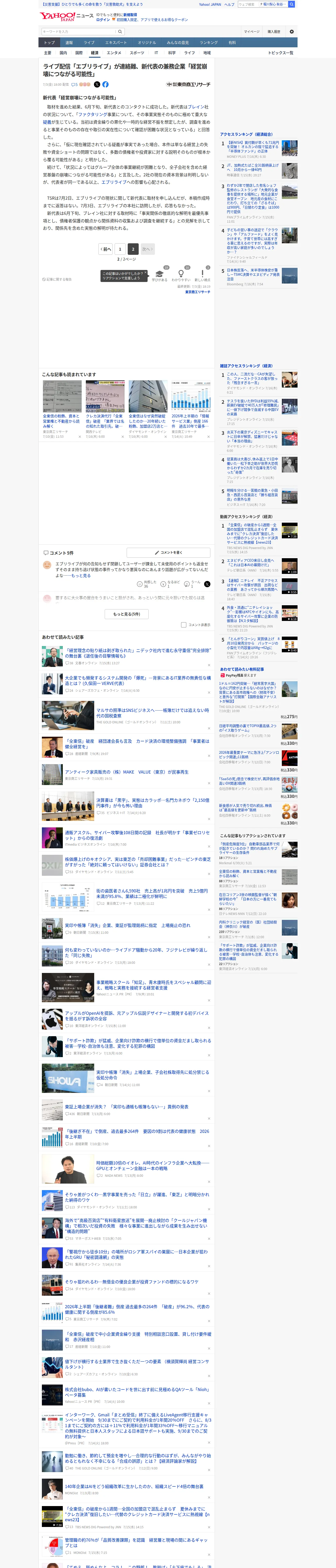The image size is (336, 1568).
Task: Click the ヘルプ link at top
Action: 229,4
